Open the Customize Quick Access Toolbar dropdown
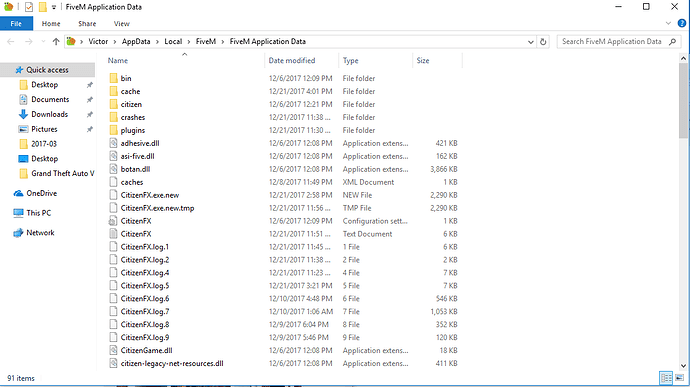 (54, 7)
